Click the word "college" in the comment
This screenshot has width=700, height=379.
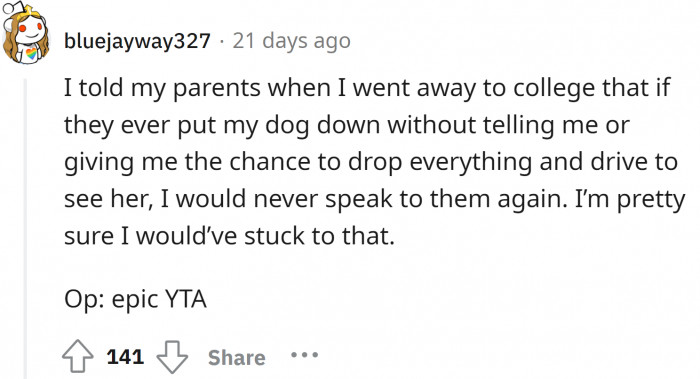click(554, 89)
